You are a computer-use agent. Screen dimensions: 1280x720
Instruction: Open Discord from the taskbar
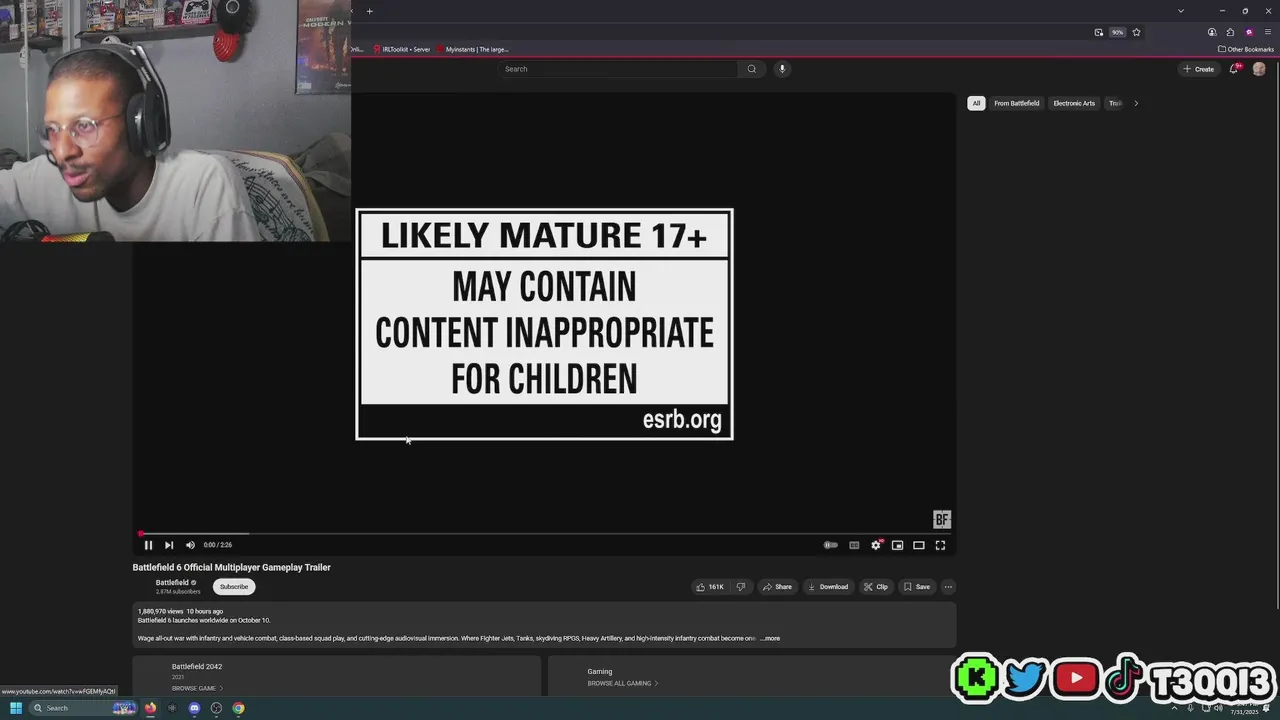pos(194,708)
